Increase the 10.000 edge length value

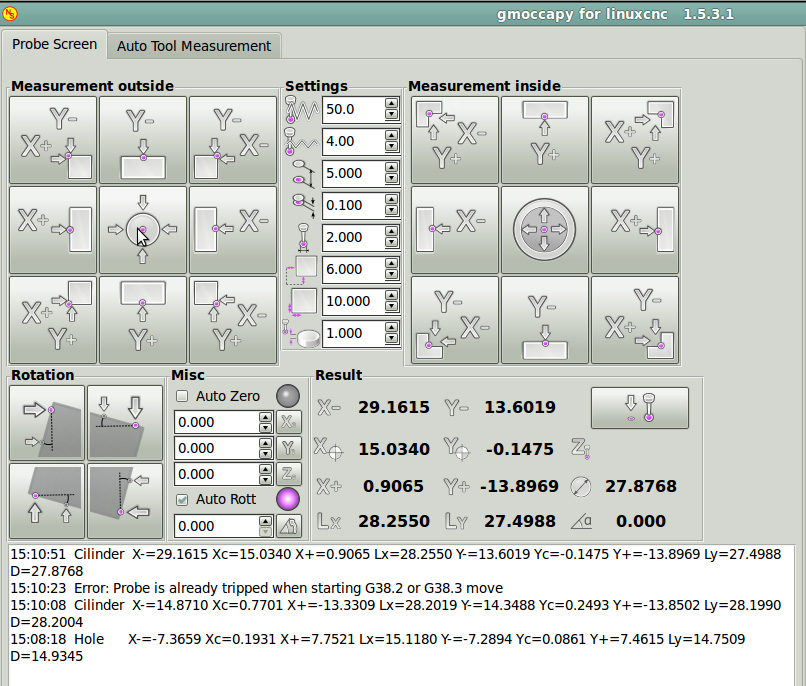point(392,295)
